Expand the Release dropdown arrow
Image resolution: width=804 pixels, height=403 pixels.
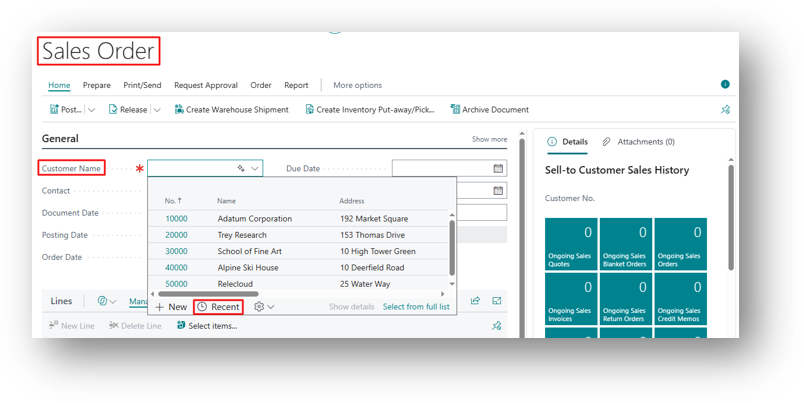pos(157,110)
